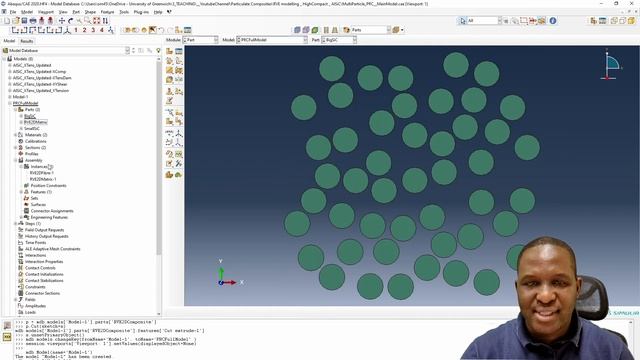Screen dimensions: 640x360
Task: Open the Part Manager icon
Action: (x=179, y=51)
